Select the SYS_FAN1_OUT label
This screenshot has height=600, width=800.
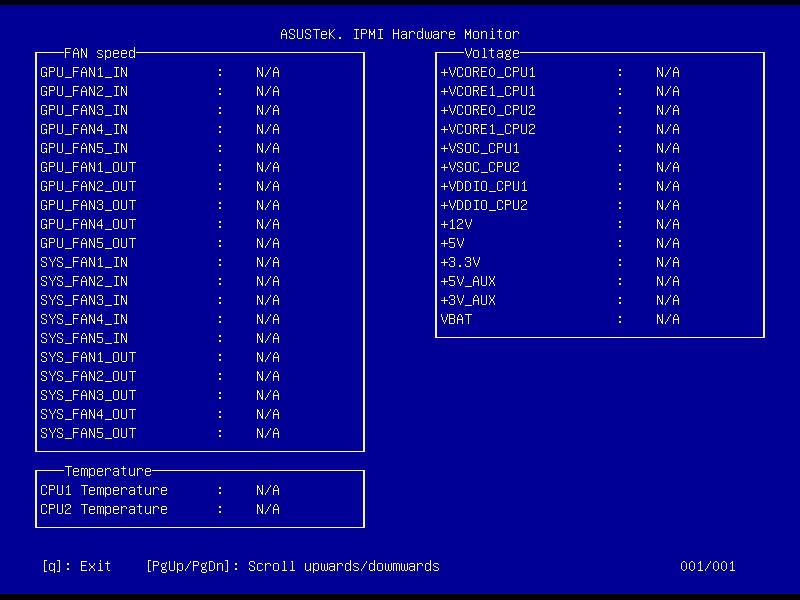88,357
